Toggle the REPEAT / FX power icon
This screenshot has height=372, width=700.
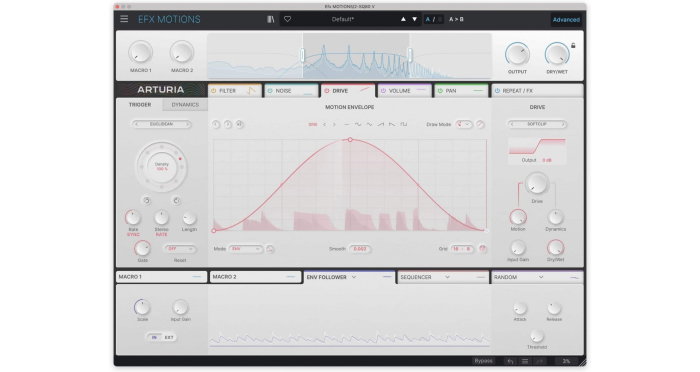497,91
